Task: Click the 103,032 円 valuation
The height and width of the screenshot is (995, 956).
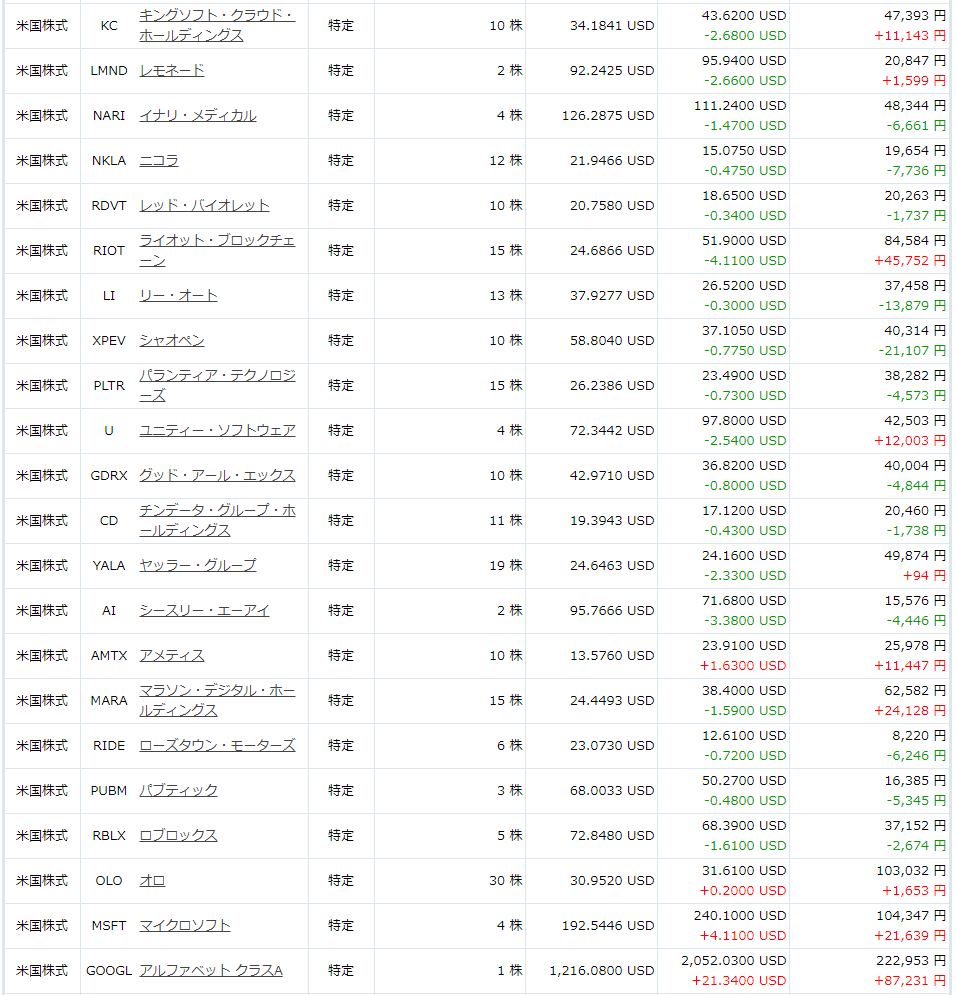Action: point(912,871)
